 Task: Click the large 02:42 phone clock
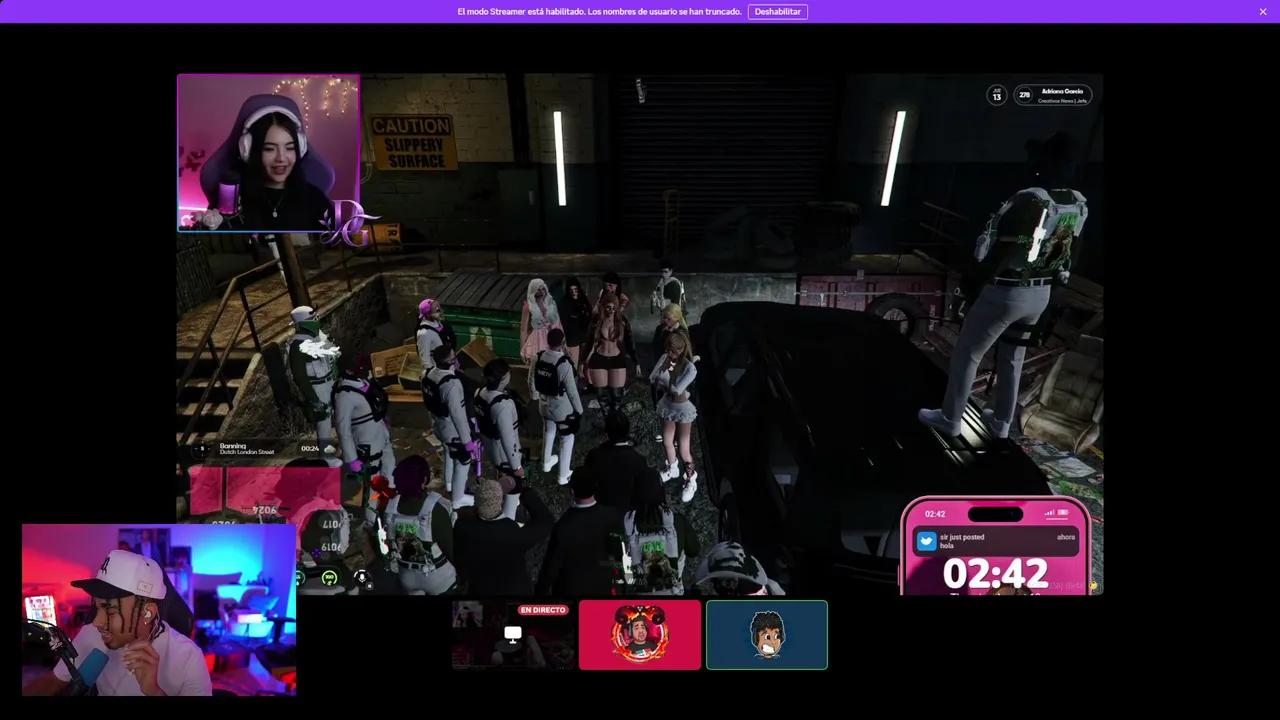click(995, 574)
